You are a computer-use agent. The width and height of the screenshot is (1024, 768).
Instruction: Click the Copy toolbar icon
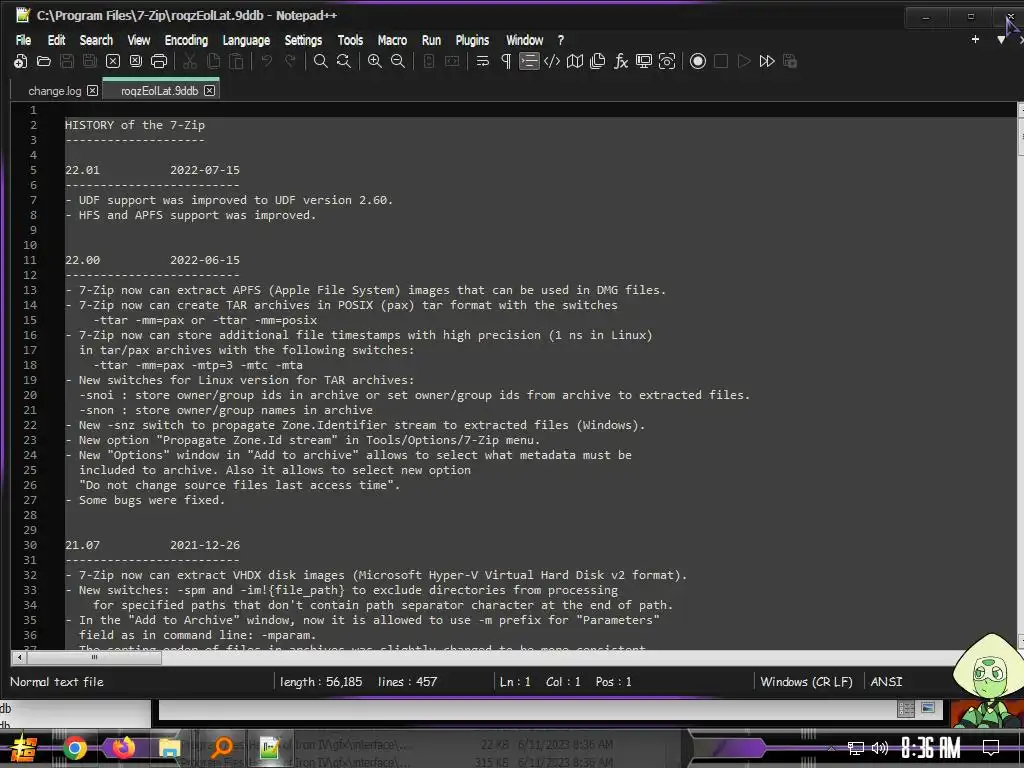(x=213, y=61)
